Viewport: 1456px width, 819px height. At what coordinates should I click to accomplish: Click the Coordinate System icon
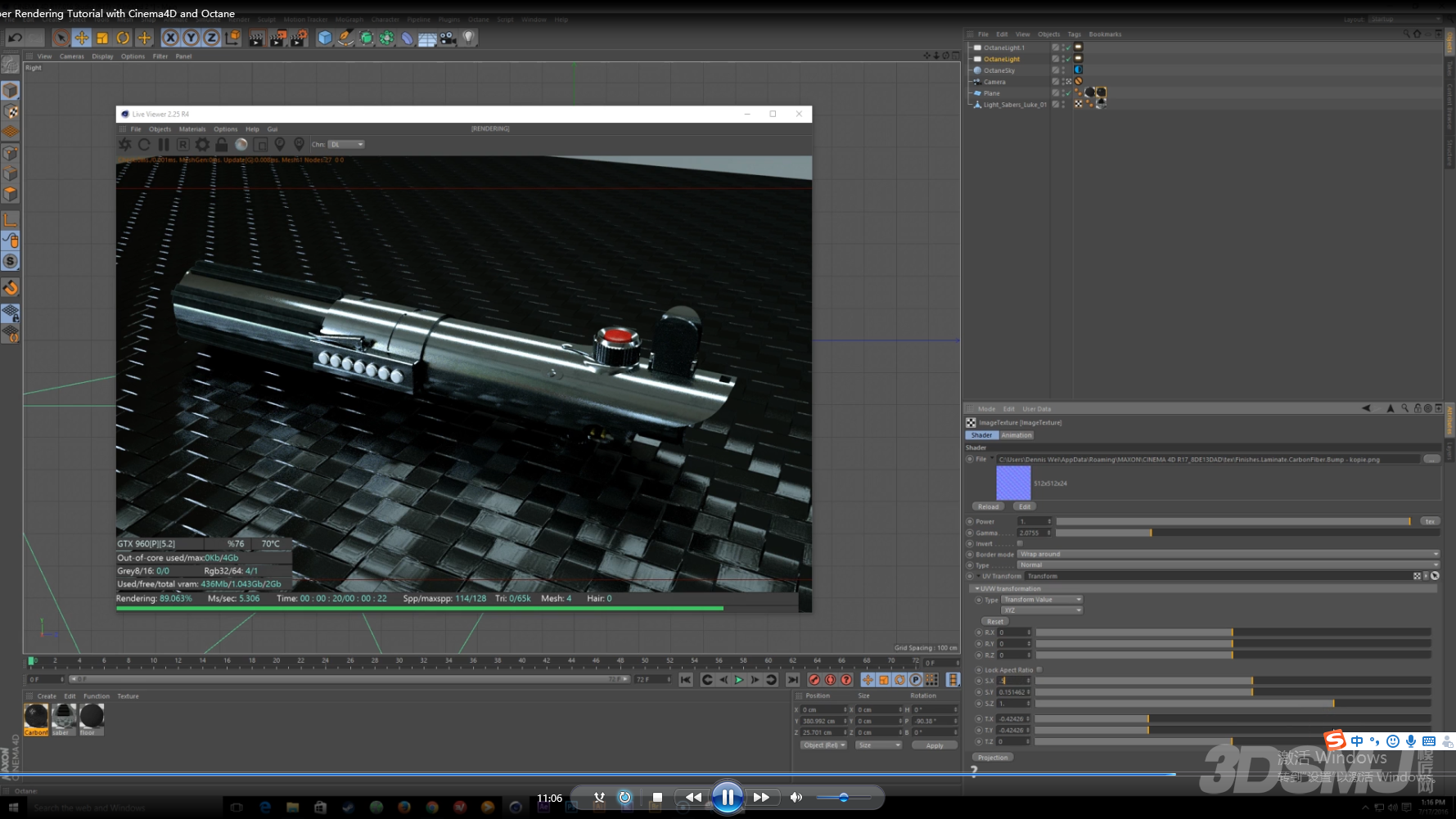[232, 38]
